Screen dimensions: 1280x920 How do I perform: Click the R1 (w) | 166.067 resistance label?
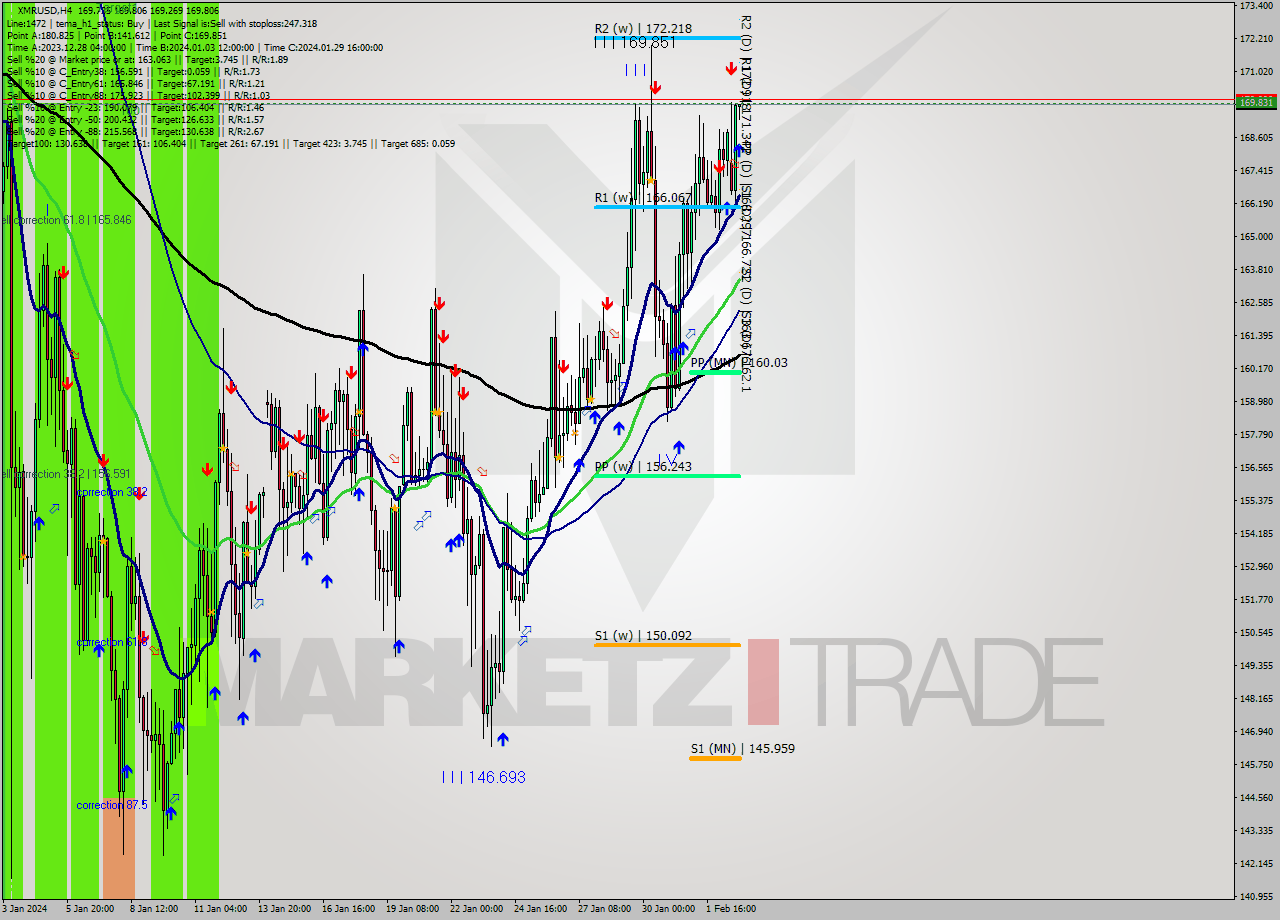pos(643,198)
